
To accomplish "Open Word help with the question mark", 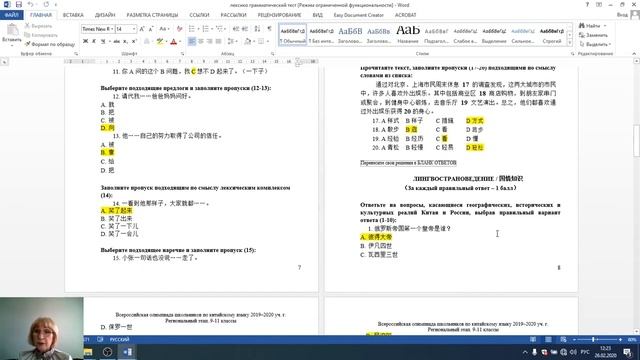I will (587, 4).
